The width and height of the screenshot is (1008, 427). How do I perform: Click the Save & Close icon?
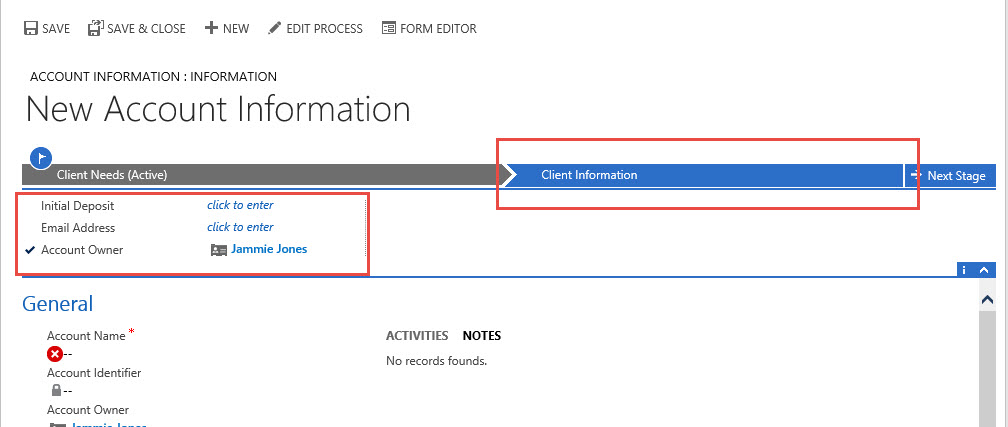click(x=96, y=29)
